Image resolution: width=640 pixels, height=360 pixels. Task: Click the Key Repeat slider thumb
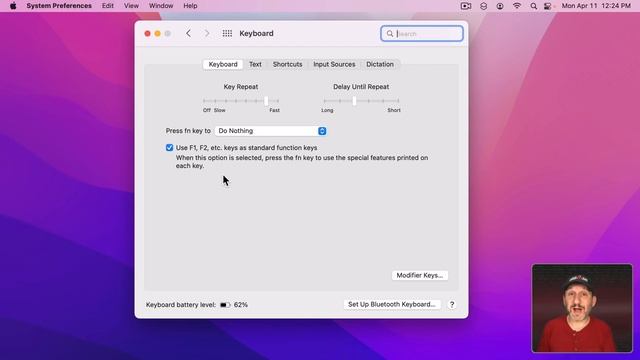[266, 101]
